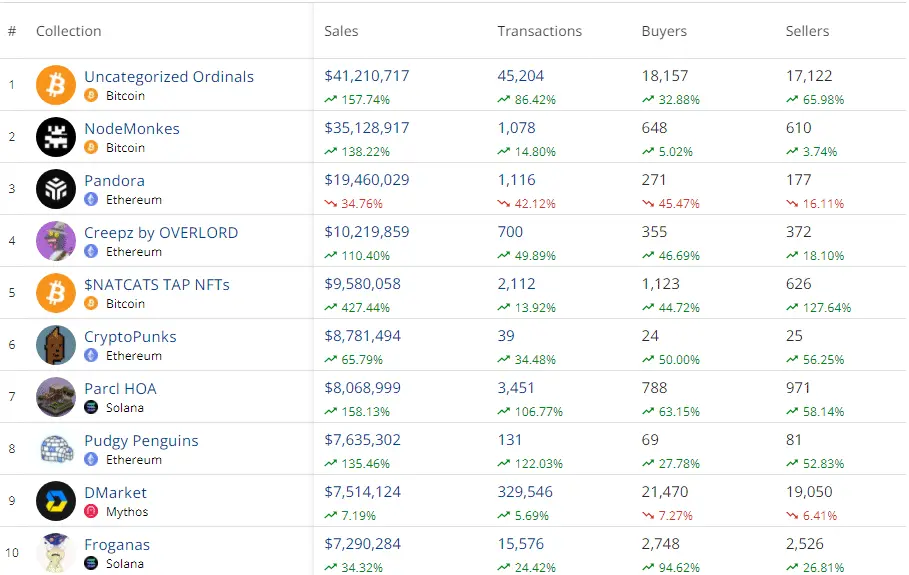This screenshot has height=575, width=909.
Task: Click Ethereum chain icon under Pandora
Action: point(91,199)
